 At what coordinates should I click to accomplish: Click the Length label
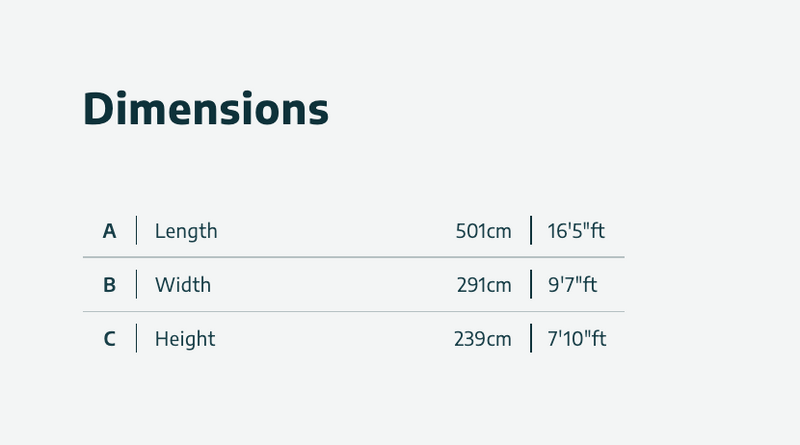[186, 231]
